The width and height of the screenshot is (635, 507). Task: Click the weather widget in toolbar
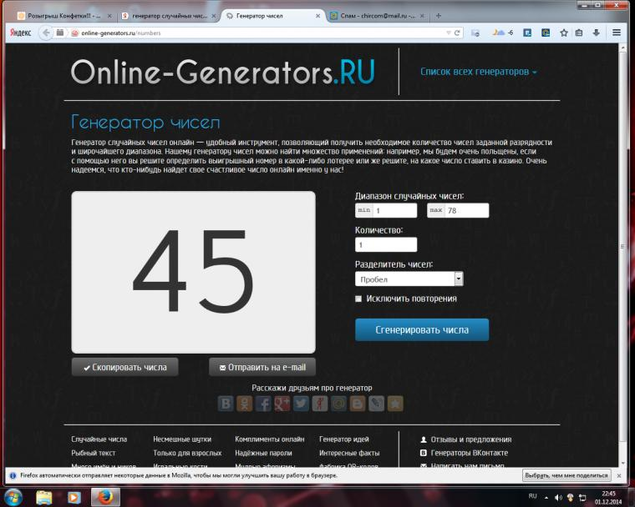point(503,33)
